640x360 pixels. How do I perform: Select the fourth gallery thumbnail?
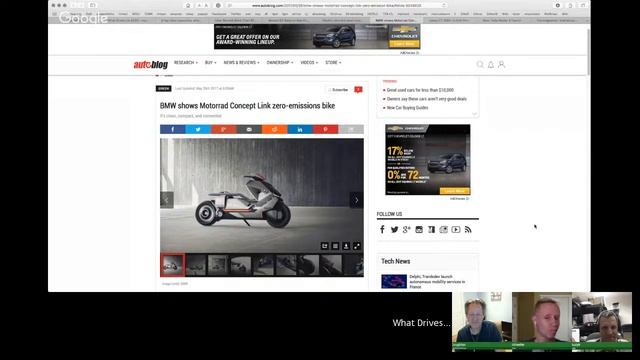(x=240, y=265)
